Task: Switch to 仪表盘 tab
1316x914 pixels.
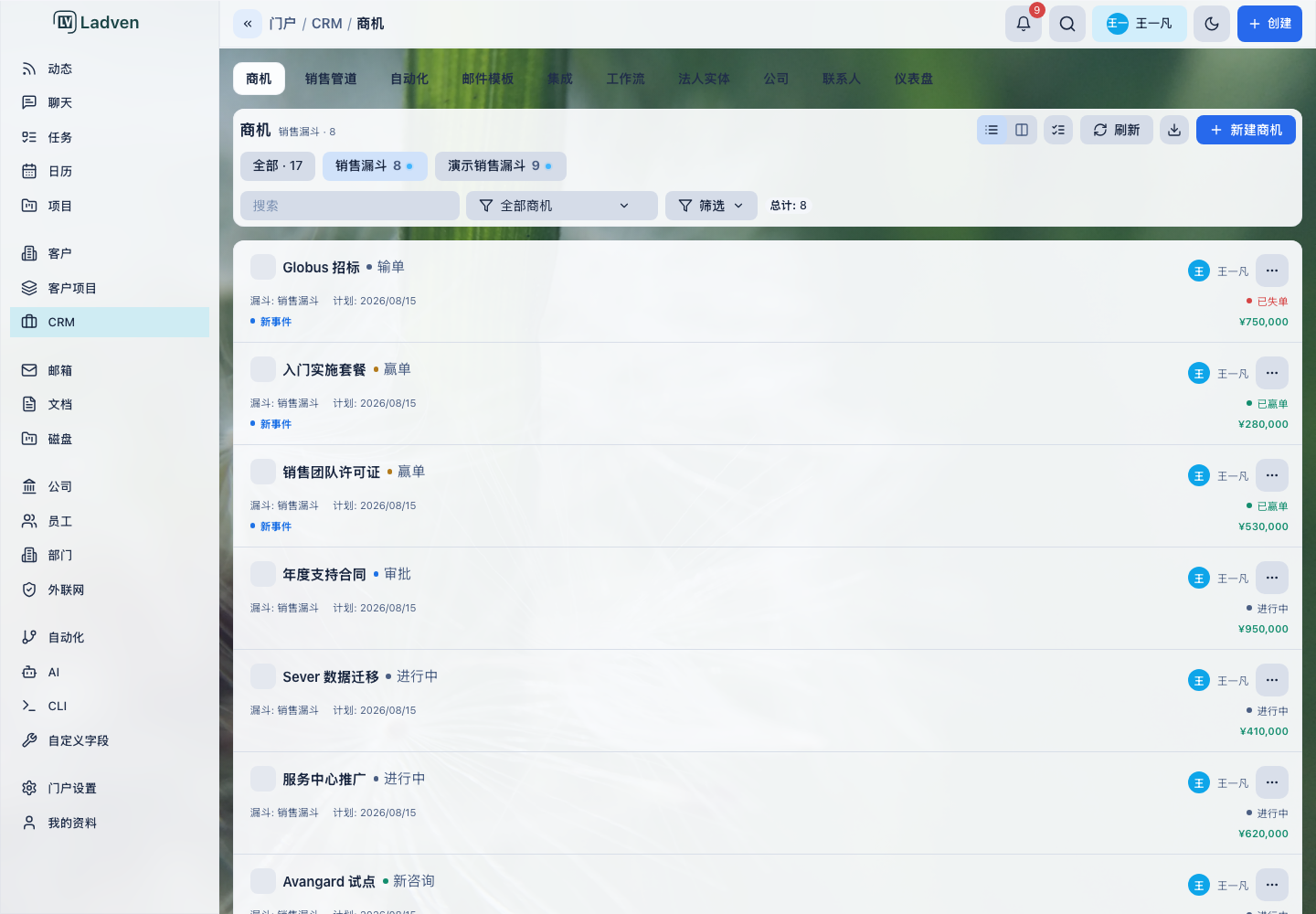Action: click(914, 79)
